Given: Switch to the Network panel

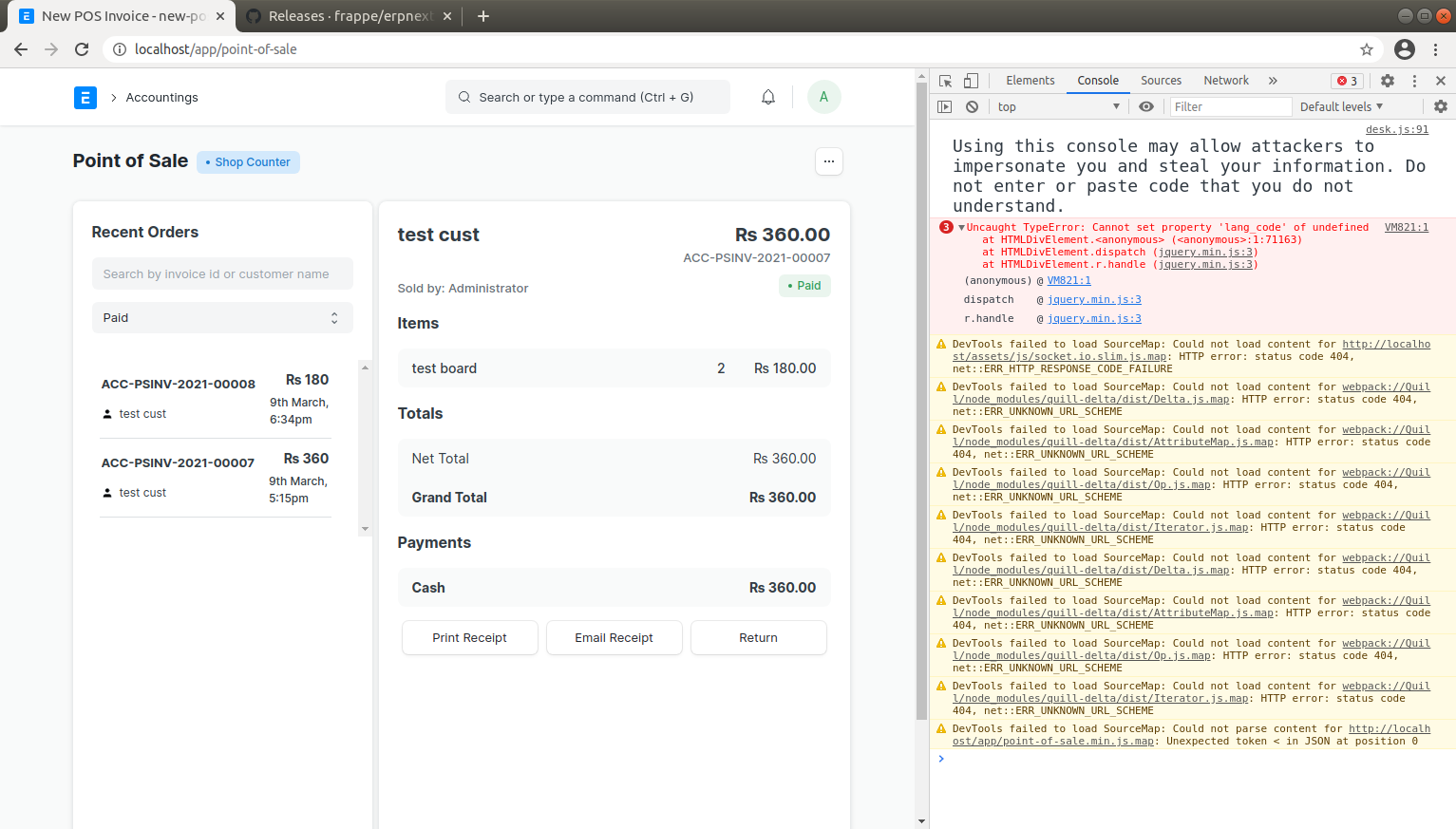Looking at the screenshot, I should (1225, 81).
